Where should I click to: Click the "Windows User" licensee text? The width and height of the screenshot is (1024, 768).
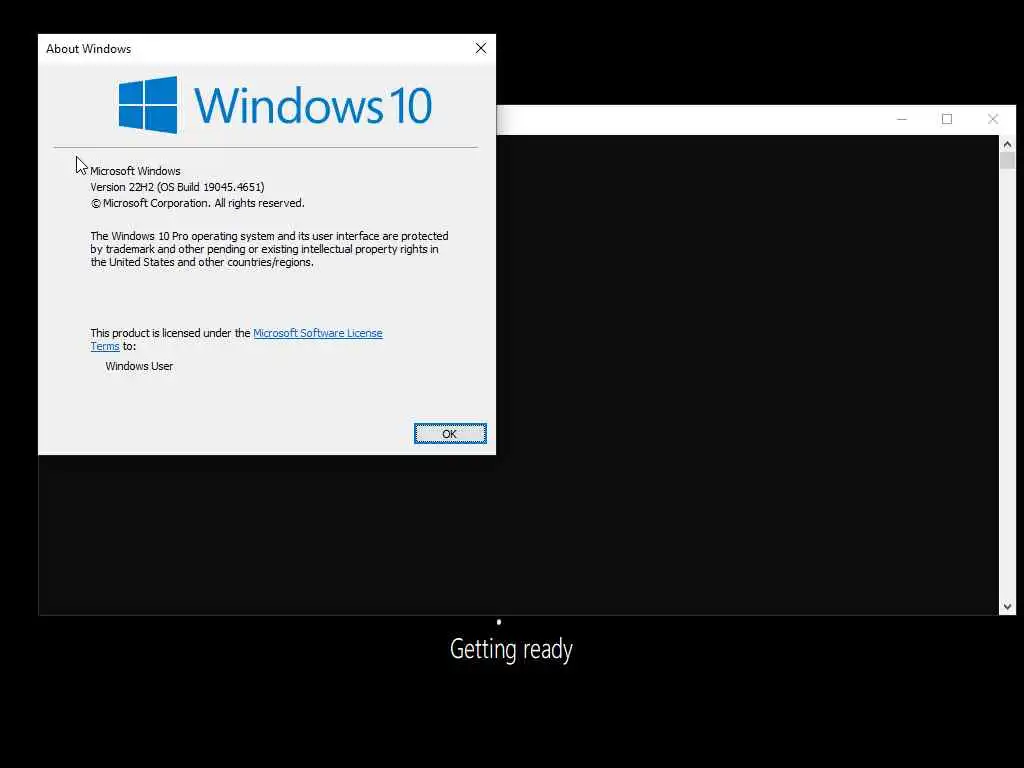click(139, 366)
